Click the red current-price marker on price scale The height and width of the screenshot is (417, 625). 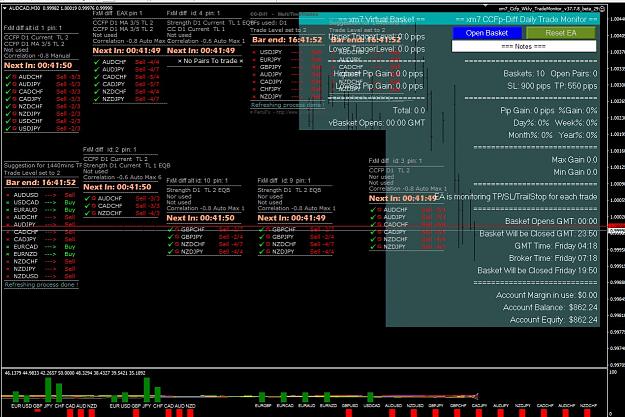pos(617,226)
